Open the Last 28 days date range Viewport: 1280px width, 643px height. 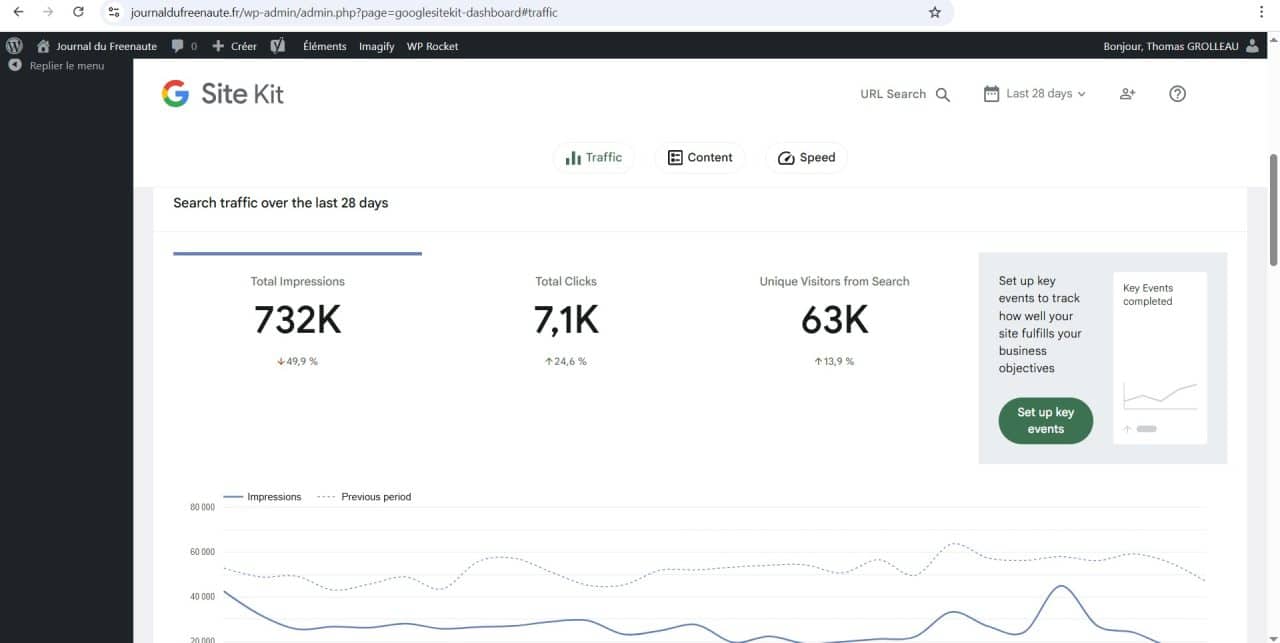coord(1035,94)
